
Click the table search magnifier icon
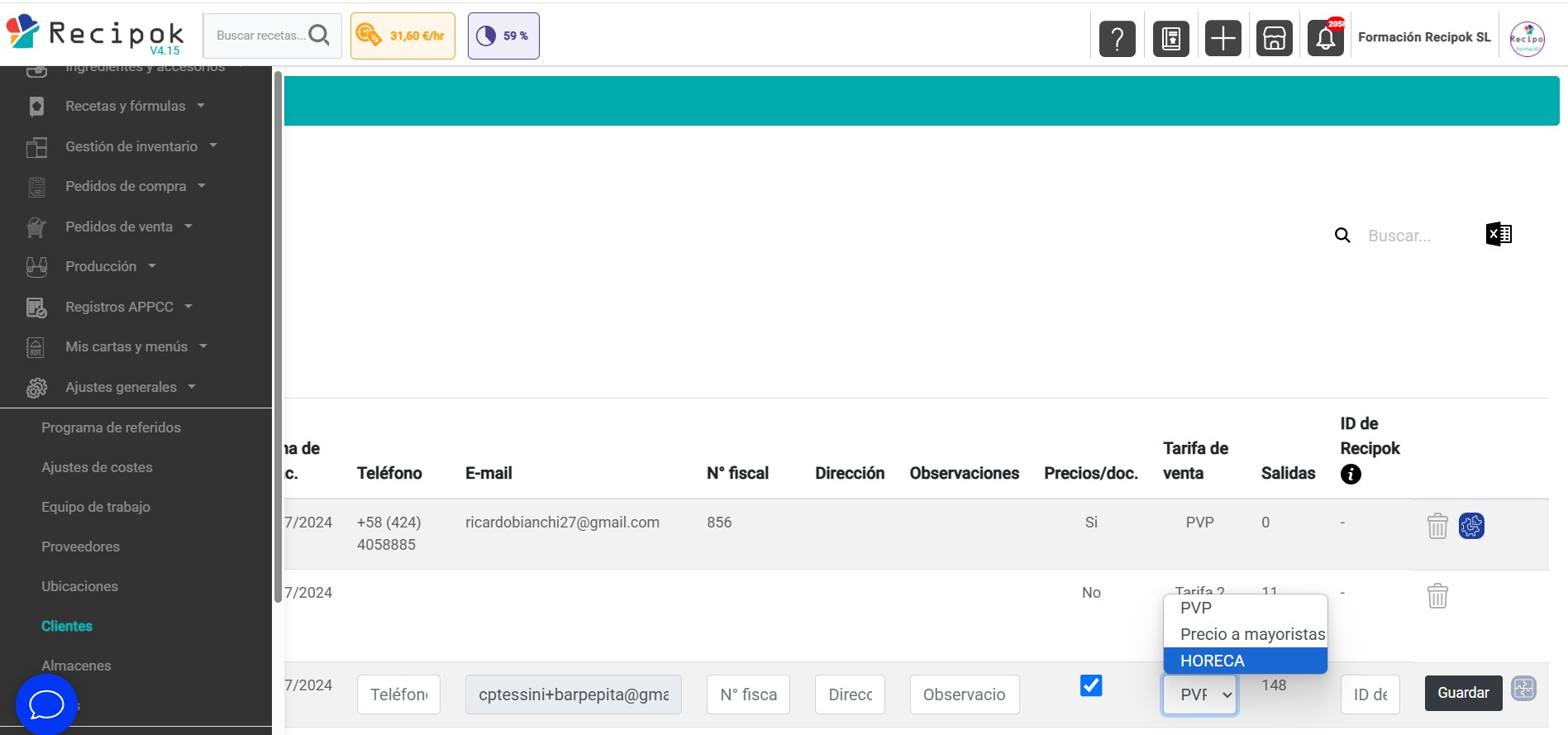pyautogui.click(x=1342, y=236)
